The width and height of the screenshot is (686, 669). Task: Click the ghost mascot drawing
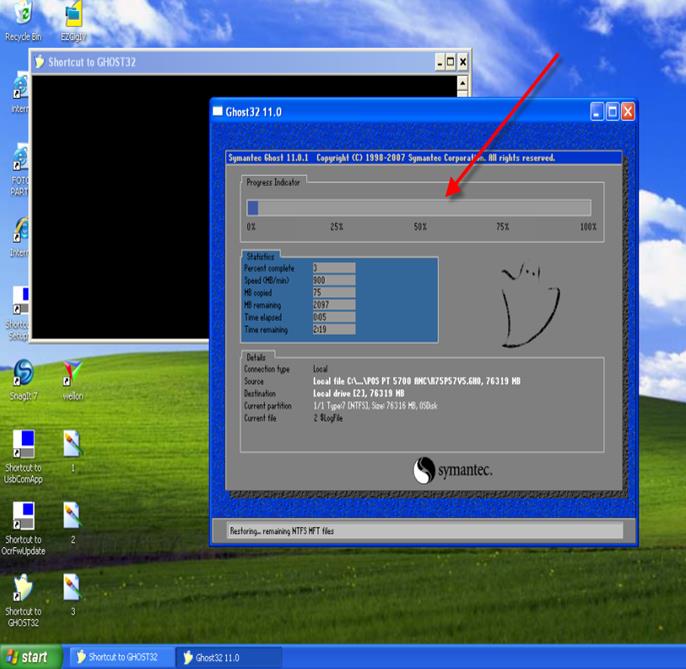(530, 305)
